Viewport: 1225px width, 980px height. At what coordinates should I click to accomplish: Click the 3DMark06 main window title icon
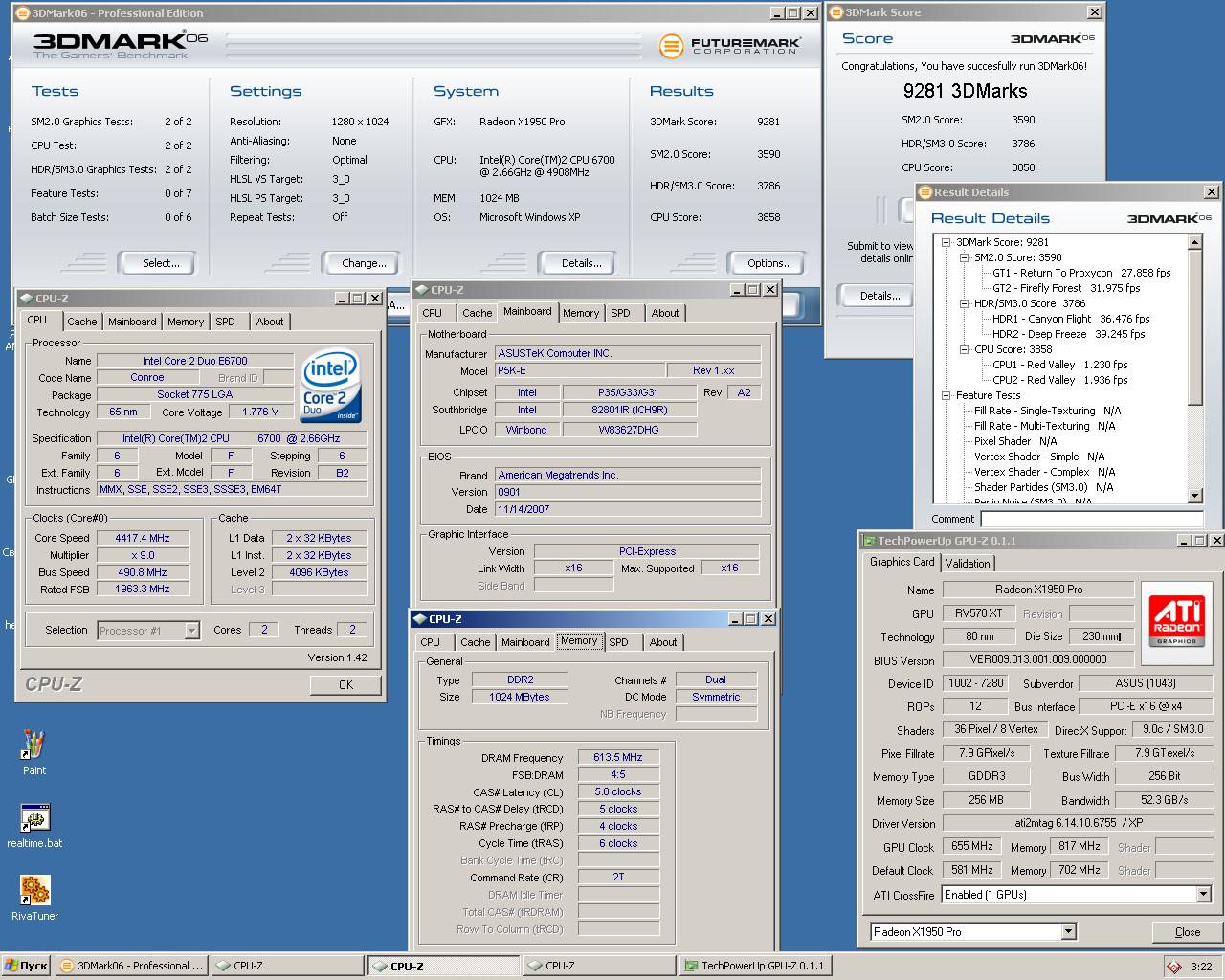point(23,13)
